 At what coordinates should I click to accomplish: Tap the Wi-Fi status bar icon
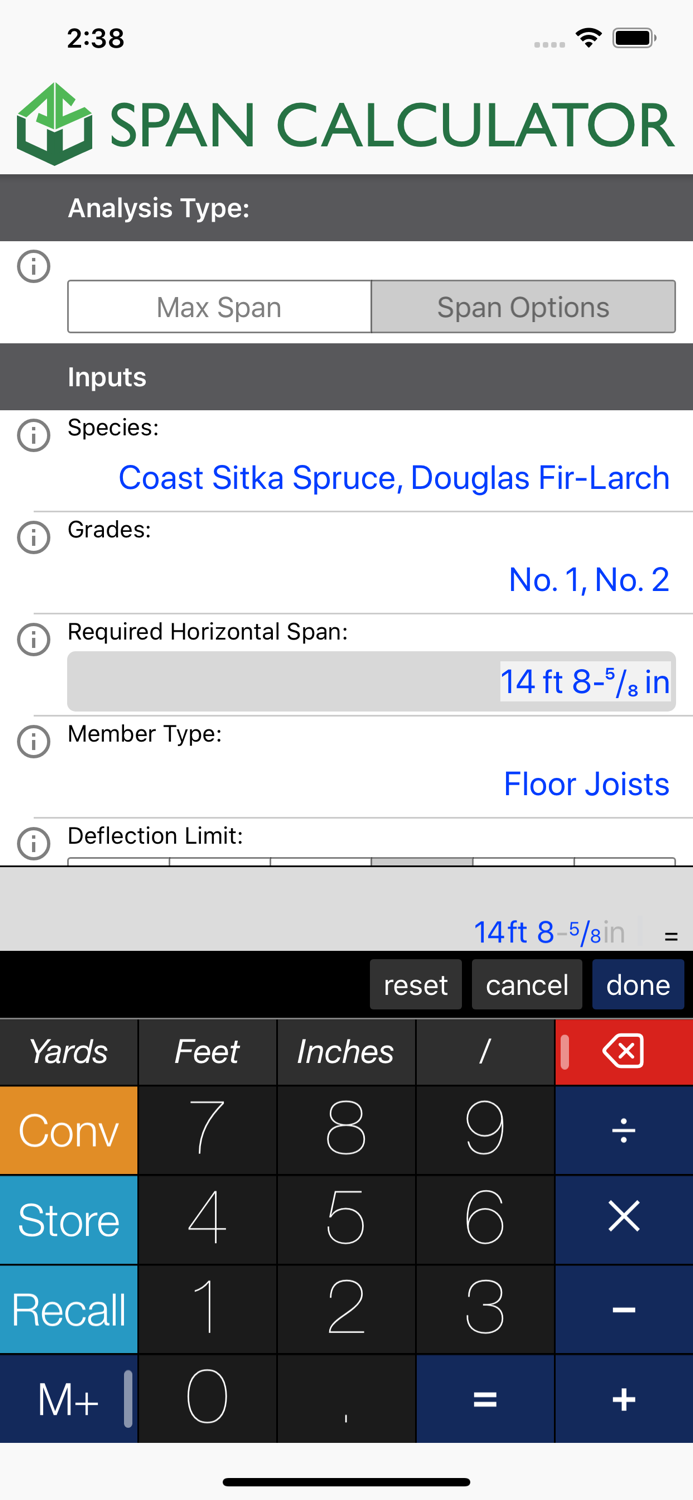[588, 36]
